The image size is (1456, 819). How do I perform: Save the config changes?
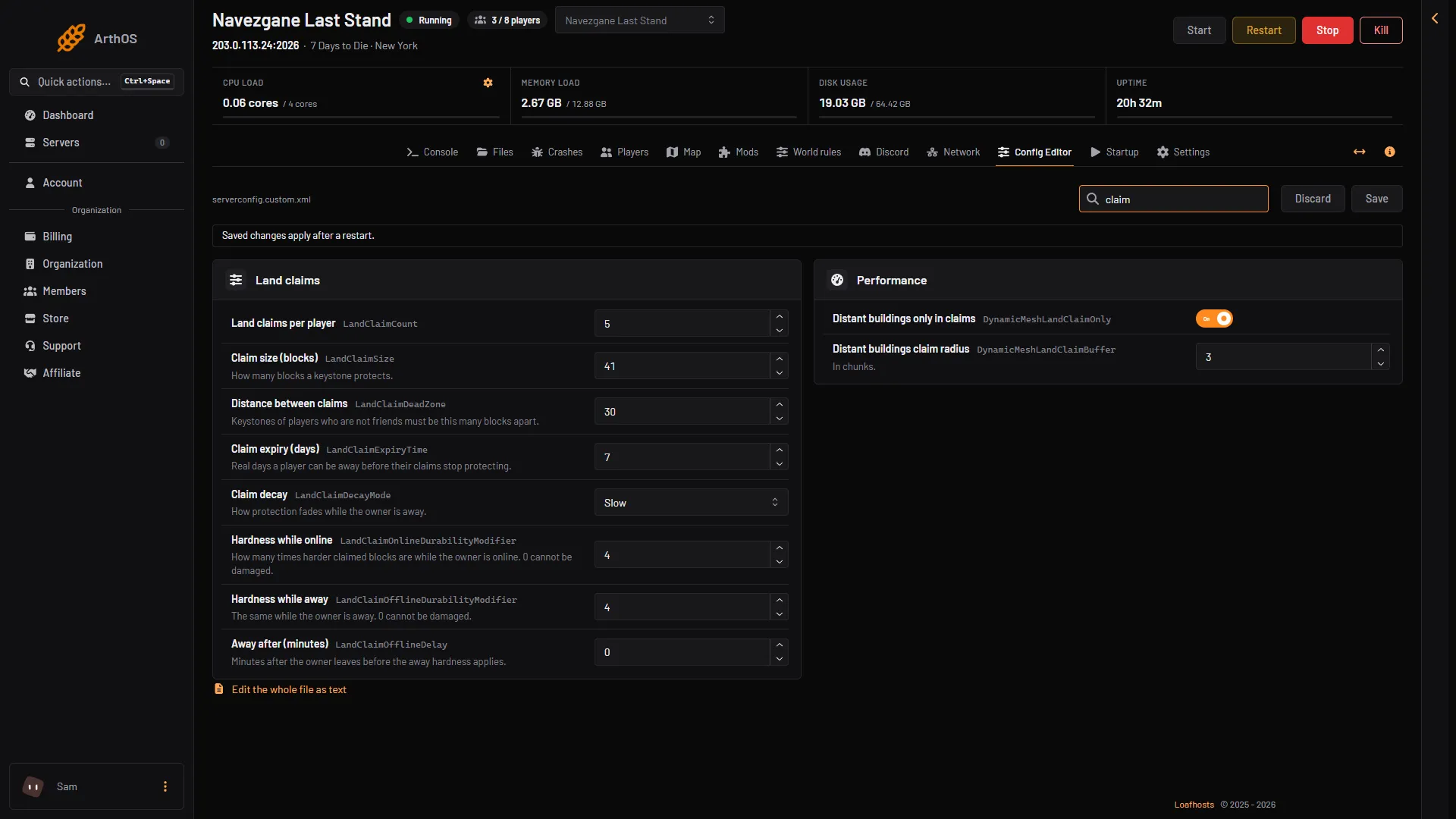[1376, 199]
